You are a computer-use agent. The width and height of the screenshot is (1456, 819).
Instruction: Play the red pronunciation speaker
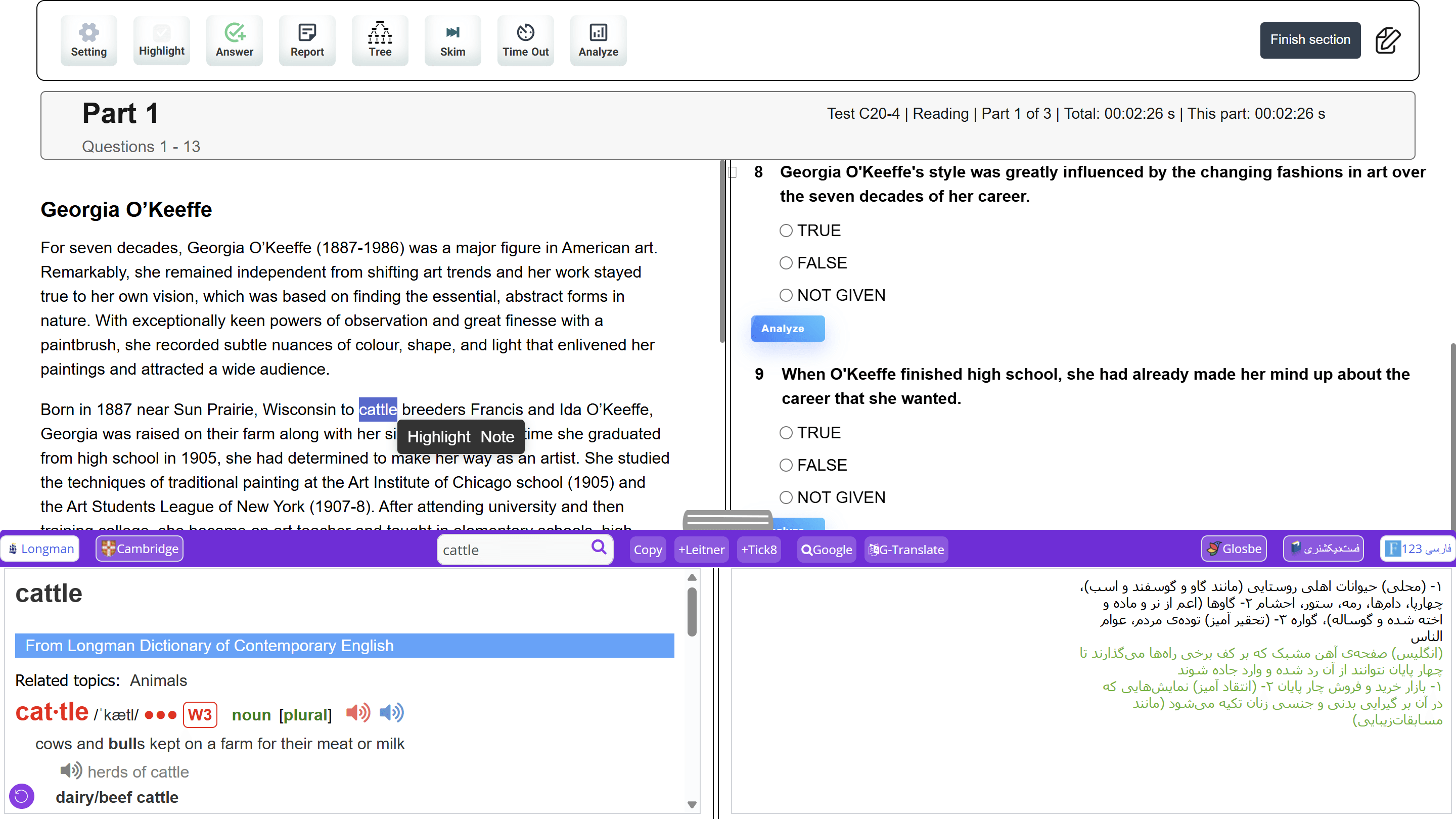pyautogui.click(x=357, y=713)
